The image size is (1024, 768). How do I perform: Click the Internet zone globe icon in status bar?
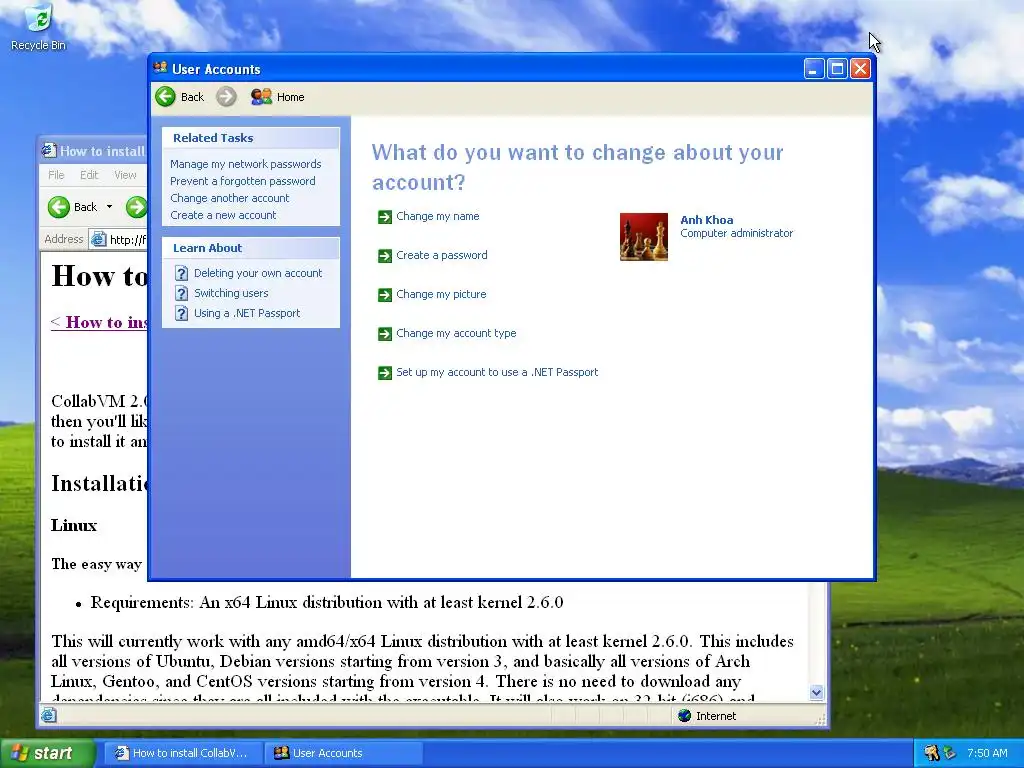[684, 716]
